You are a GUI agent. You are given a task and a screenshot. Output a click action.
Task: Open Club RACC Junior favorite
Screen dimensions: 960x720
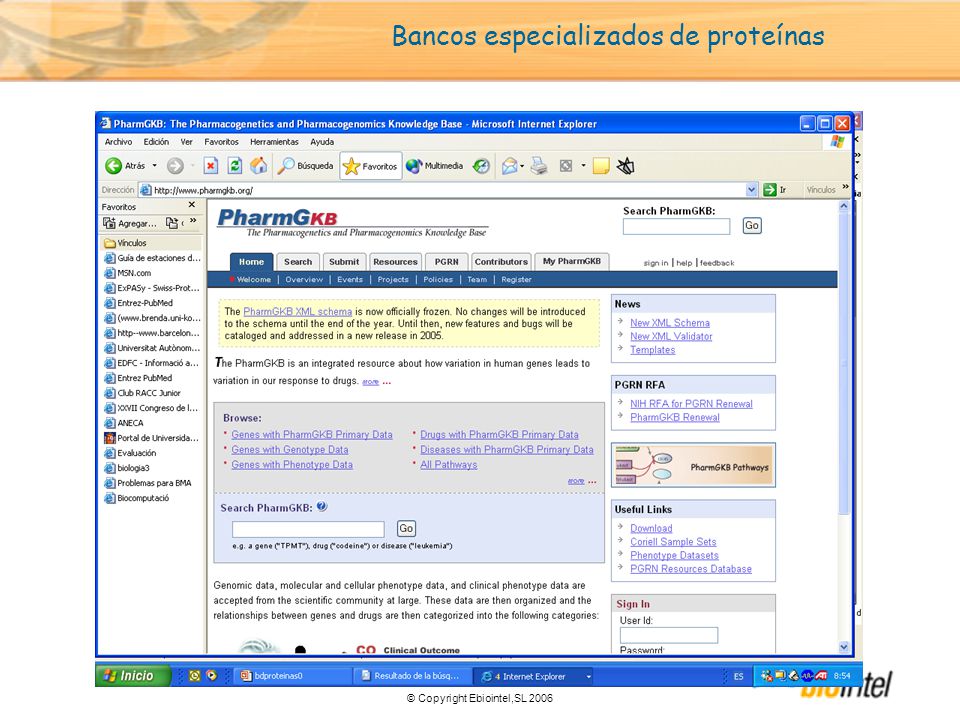tap(143, 393)
